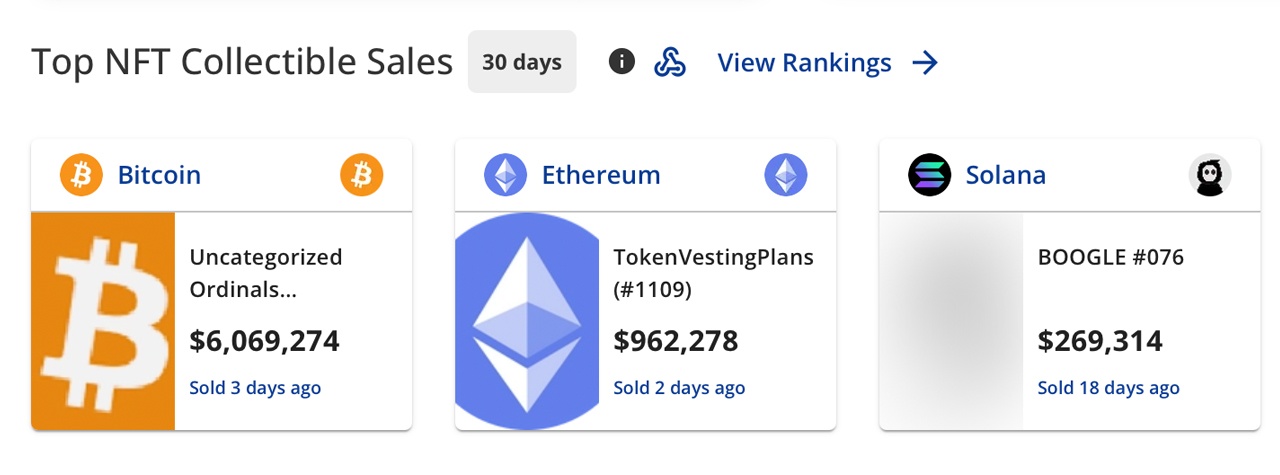Click the hooded avatar icon on Solana card
This screenshot has width=1280, height=475.
pyautogui.click(x=1209, y=176)
